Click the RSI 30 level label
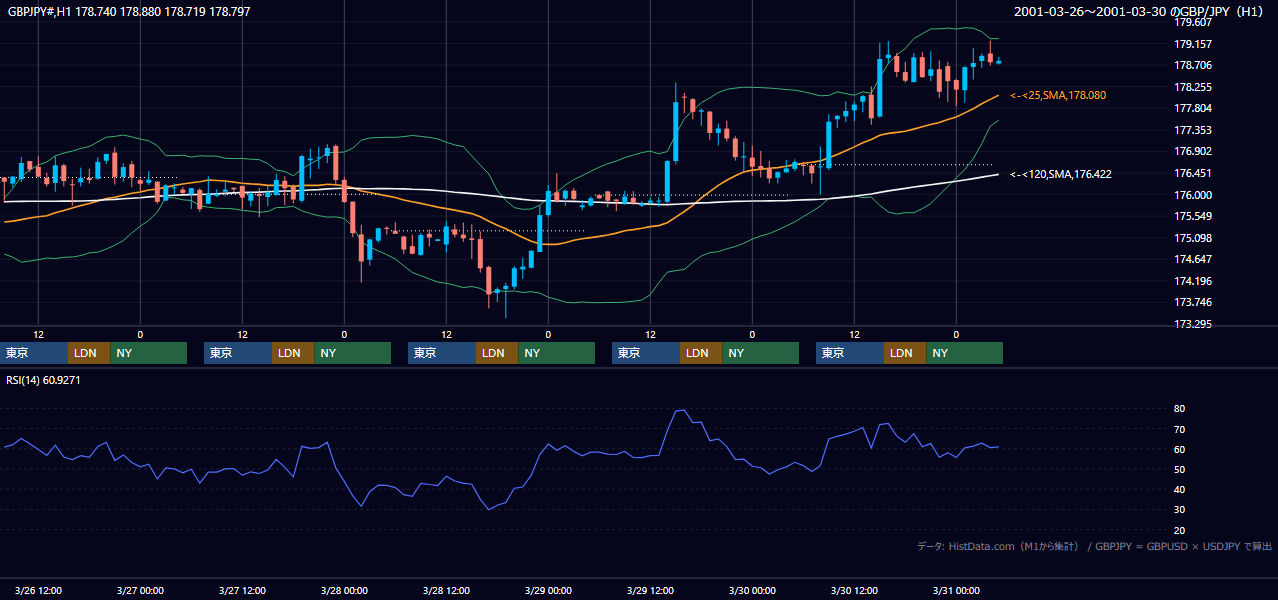 (x=1179, y=510)
